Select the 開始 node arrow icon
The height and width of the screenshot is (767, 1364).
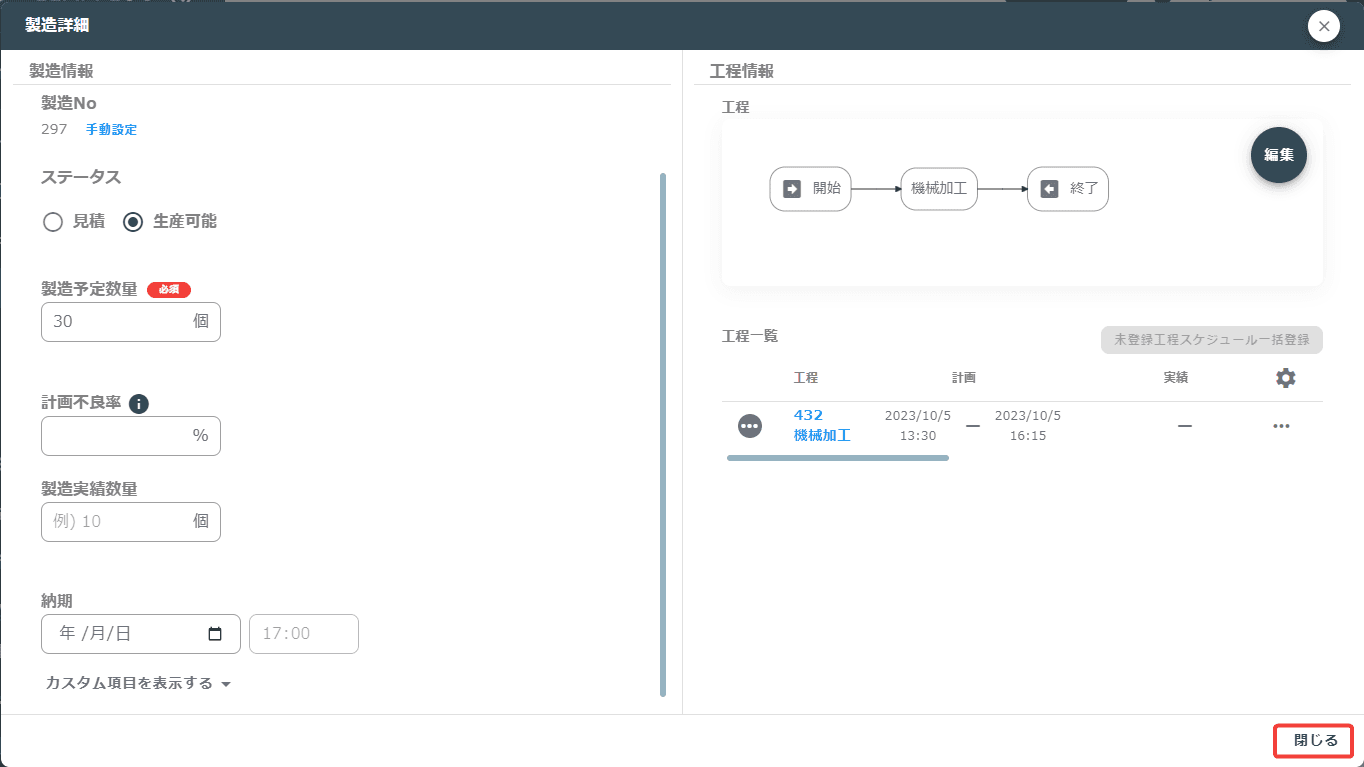792,188
